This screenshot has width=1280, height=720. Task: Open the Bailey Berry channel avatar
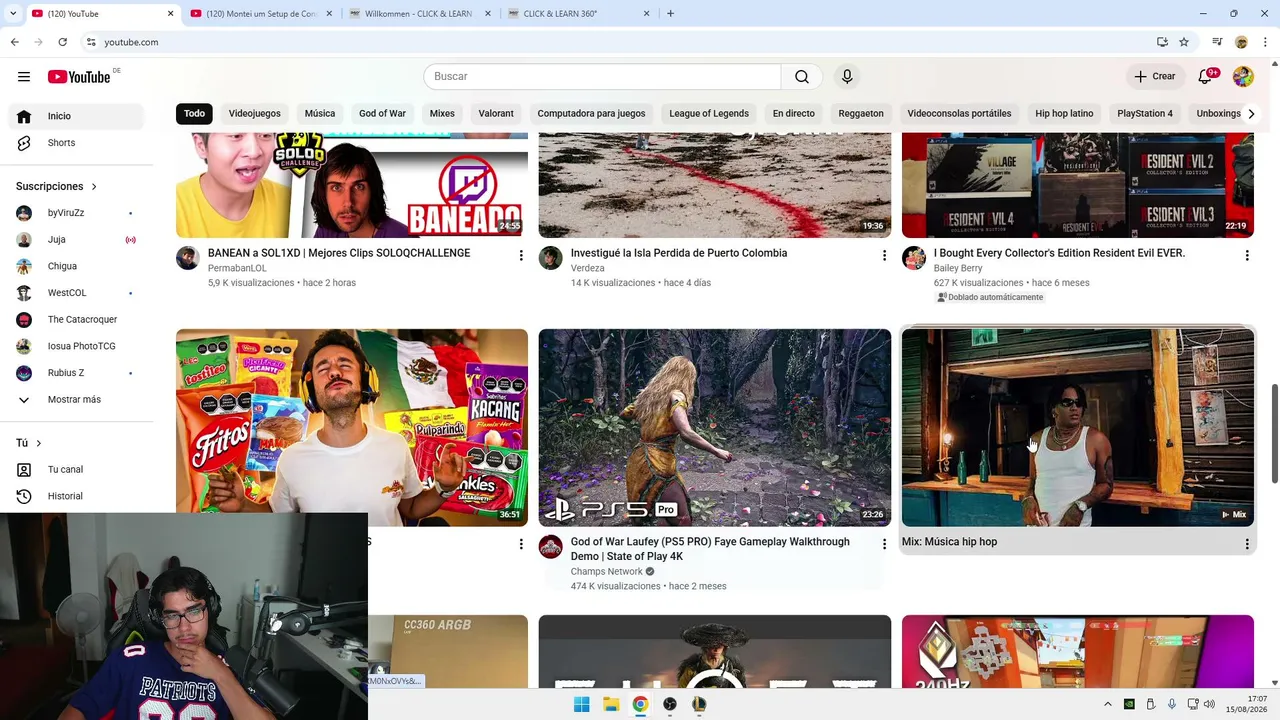coord(914,258)
